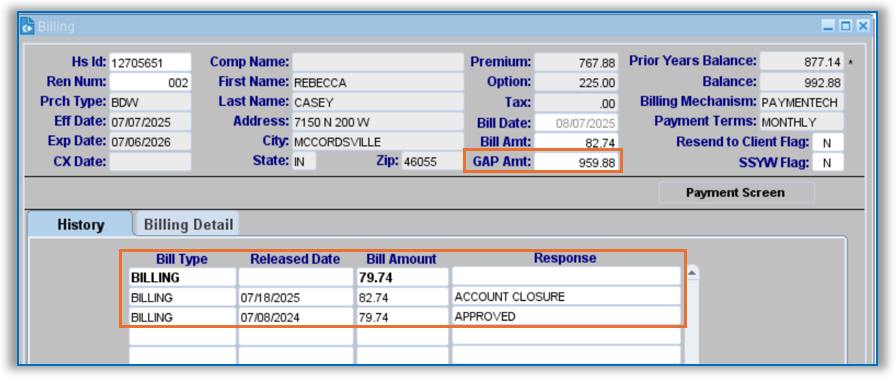This screenshot has width=896, height=381.
Task: Click the City field MCCORDSVILLE
Action: tap(378, 142)
